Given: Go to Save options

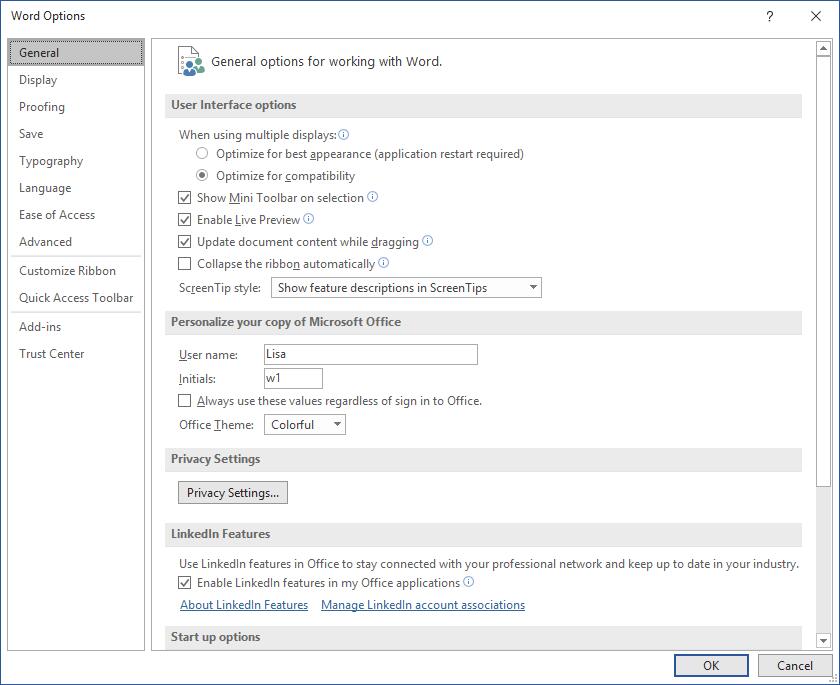Looking at the screenshot, I should point(76,133).
